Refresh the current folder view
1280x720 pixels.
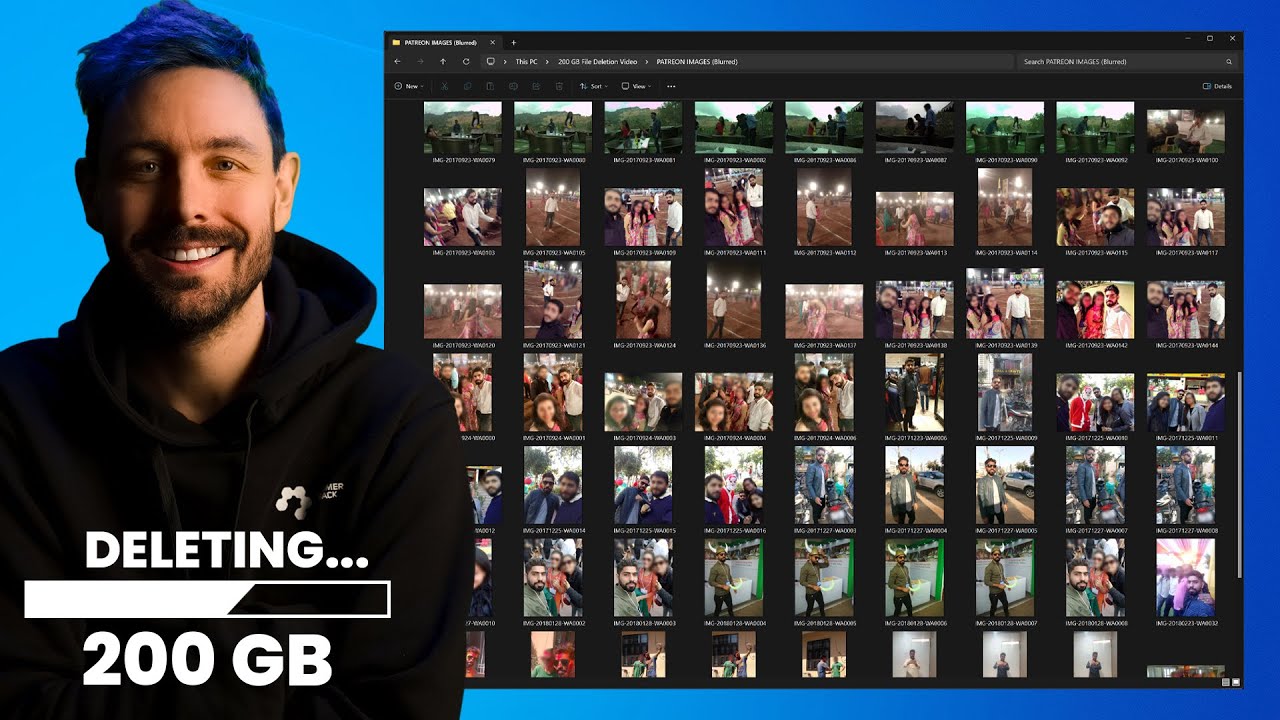(x=466, y=62)
